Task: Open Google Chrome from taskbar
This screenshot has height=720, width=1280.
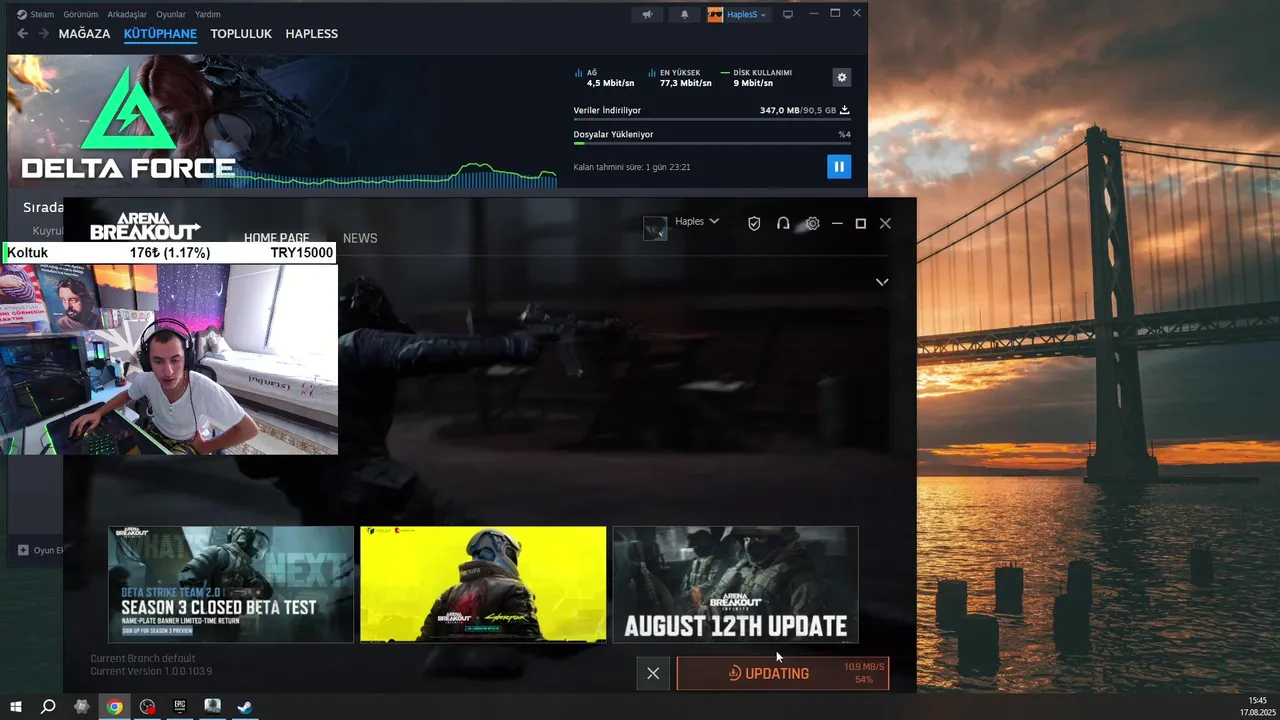Action: 115,707
